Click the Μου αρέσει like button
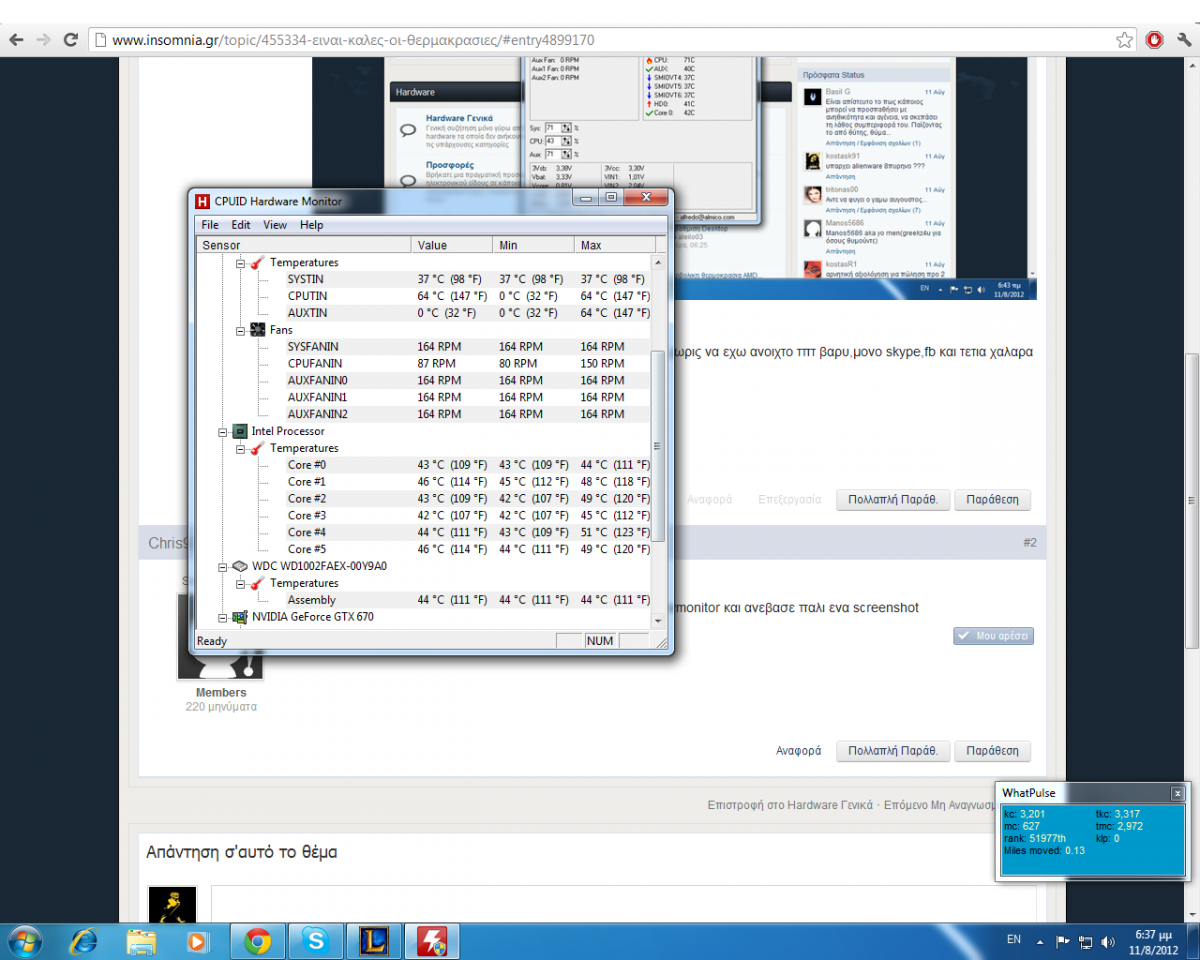Image resolution: width=1200 pixels, height=960 pixels. click(x=993, y=636)
